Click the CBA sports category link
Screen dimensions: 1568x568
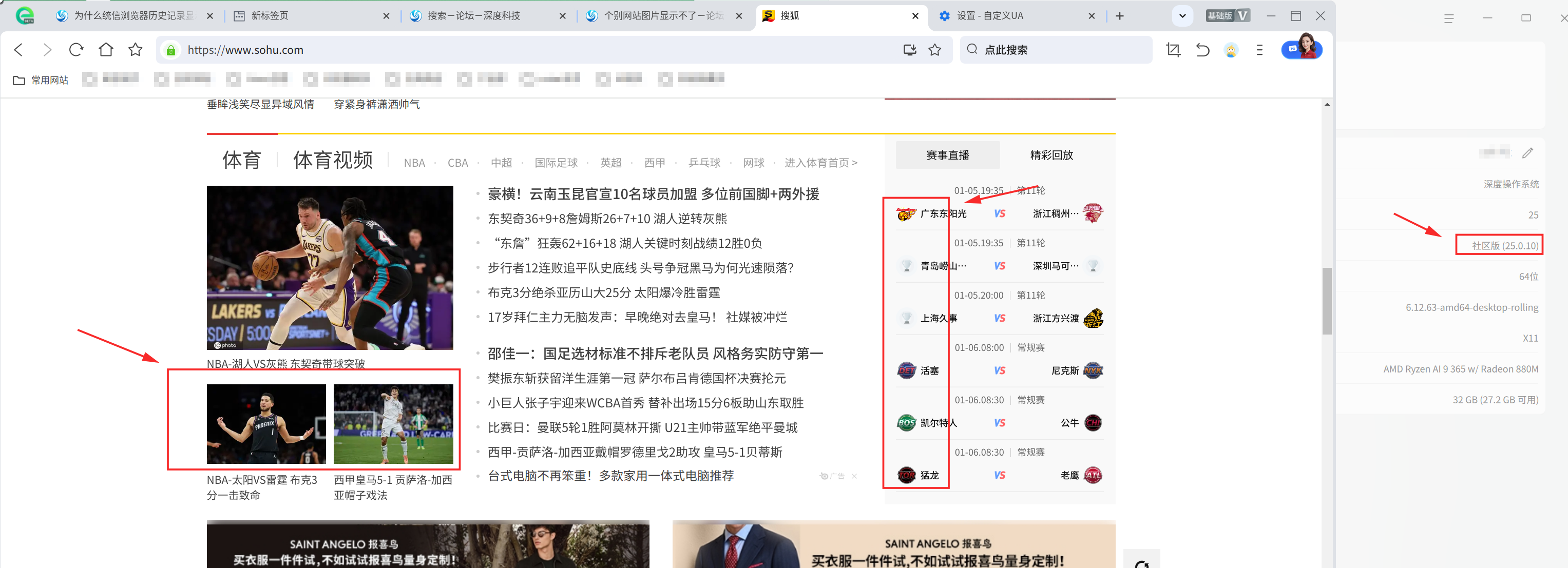point(458,163)
